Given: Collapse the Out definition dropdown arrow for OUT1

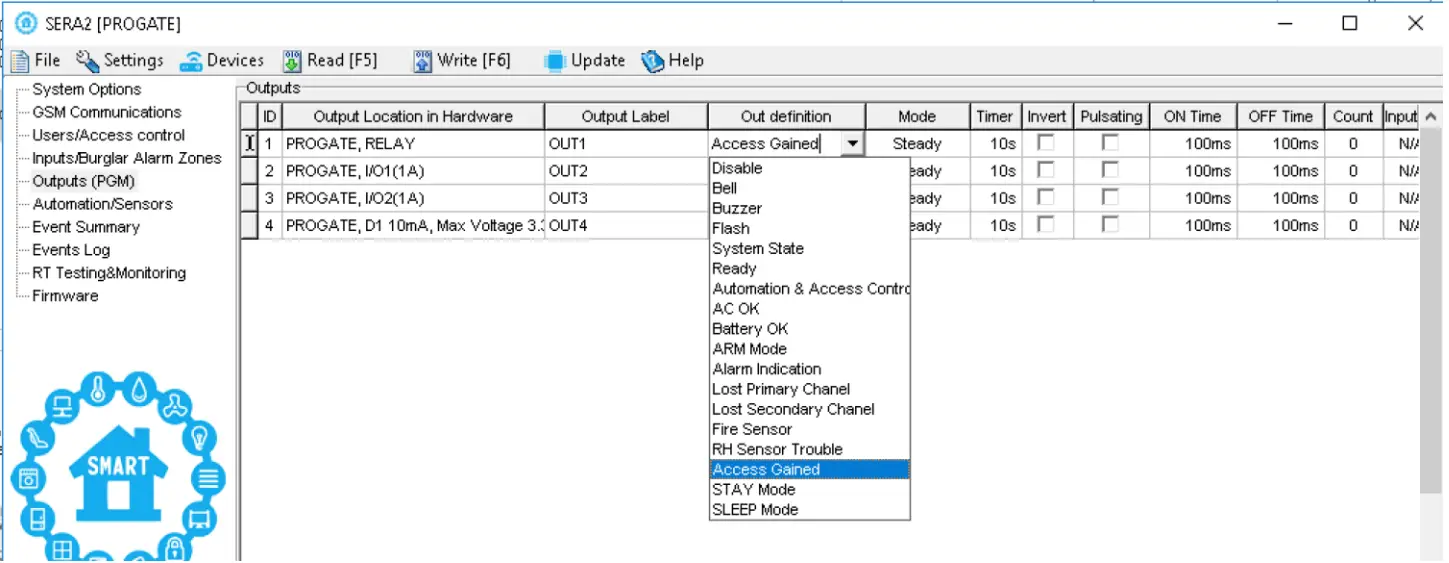Looking at the screenshot, I should point(852,144).
